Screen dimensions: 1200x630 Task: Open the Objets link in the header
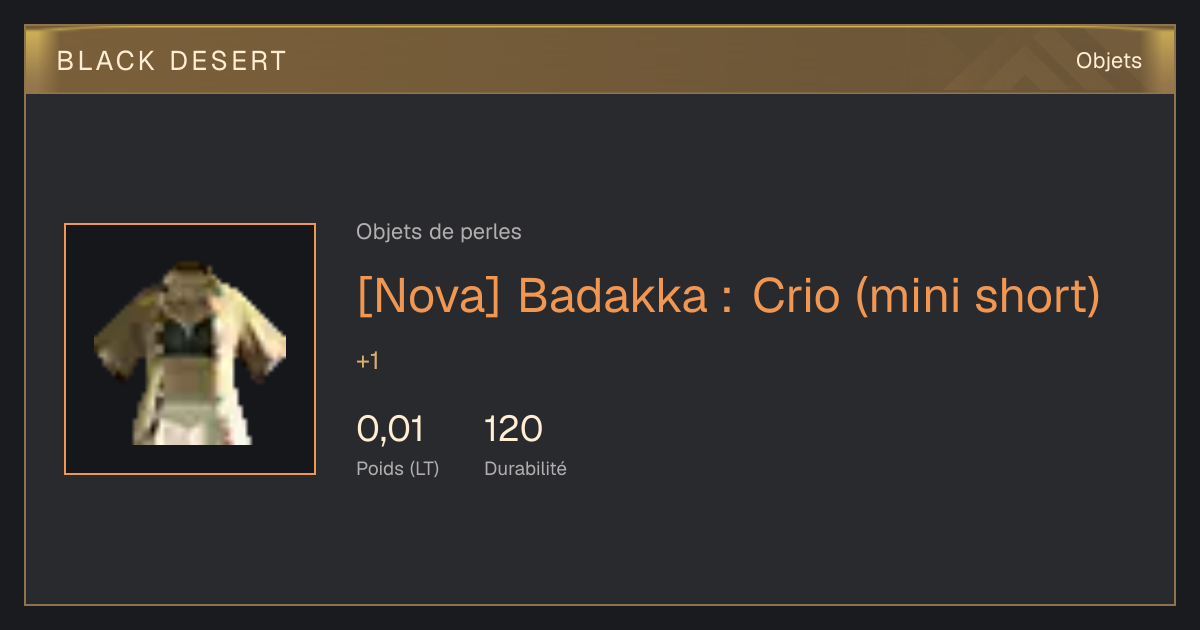pos(1108,61)
